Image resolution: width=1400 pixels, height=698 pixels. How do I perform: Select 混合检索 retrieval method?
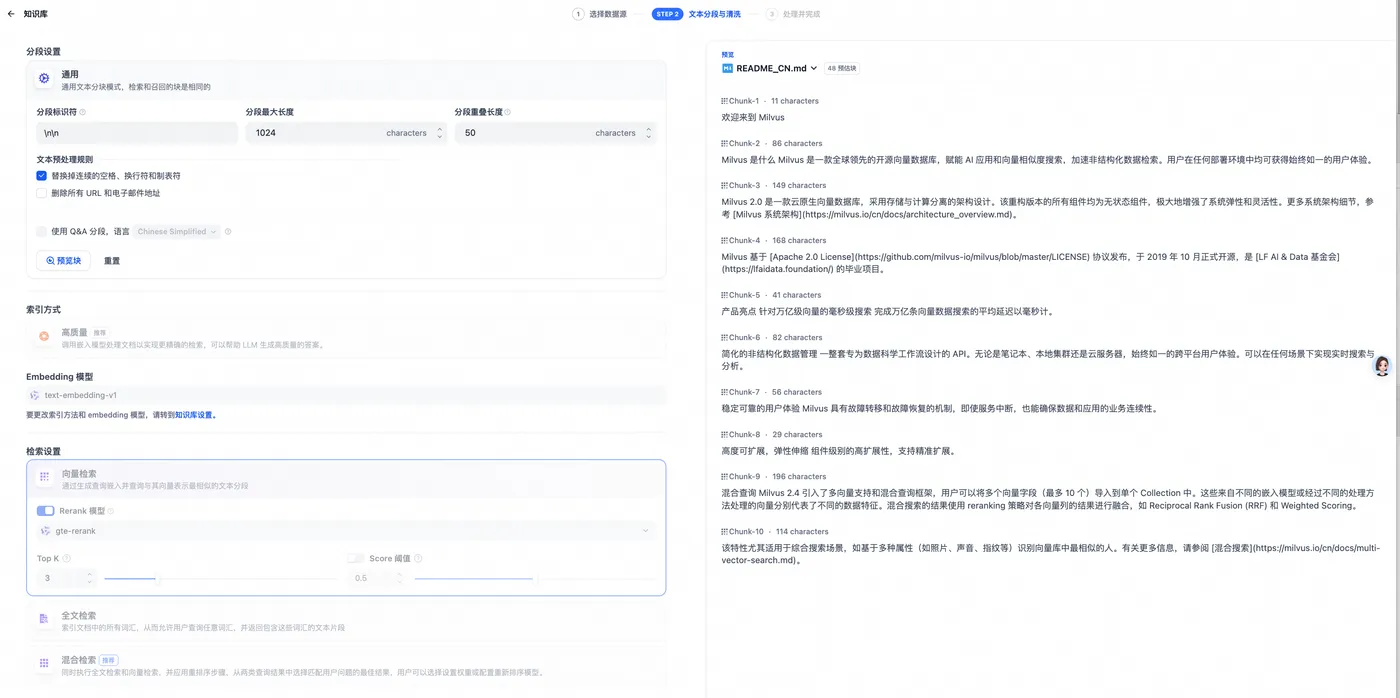pyautogui.click(x=346, y=665)
